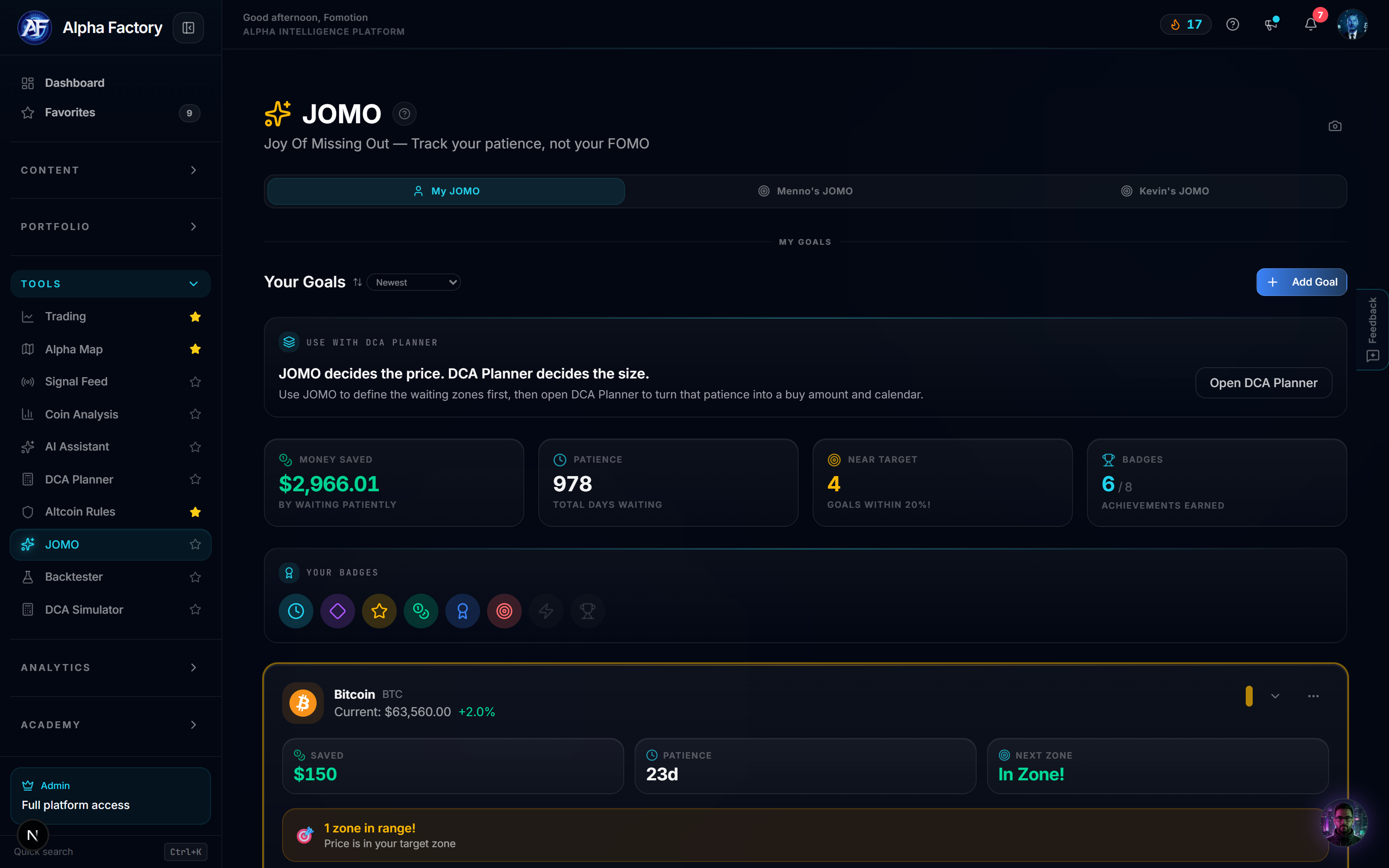Toggle favorite star for DCA Planner
1389x868 pixels.
tap(195, 479)
